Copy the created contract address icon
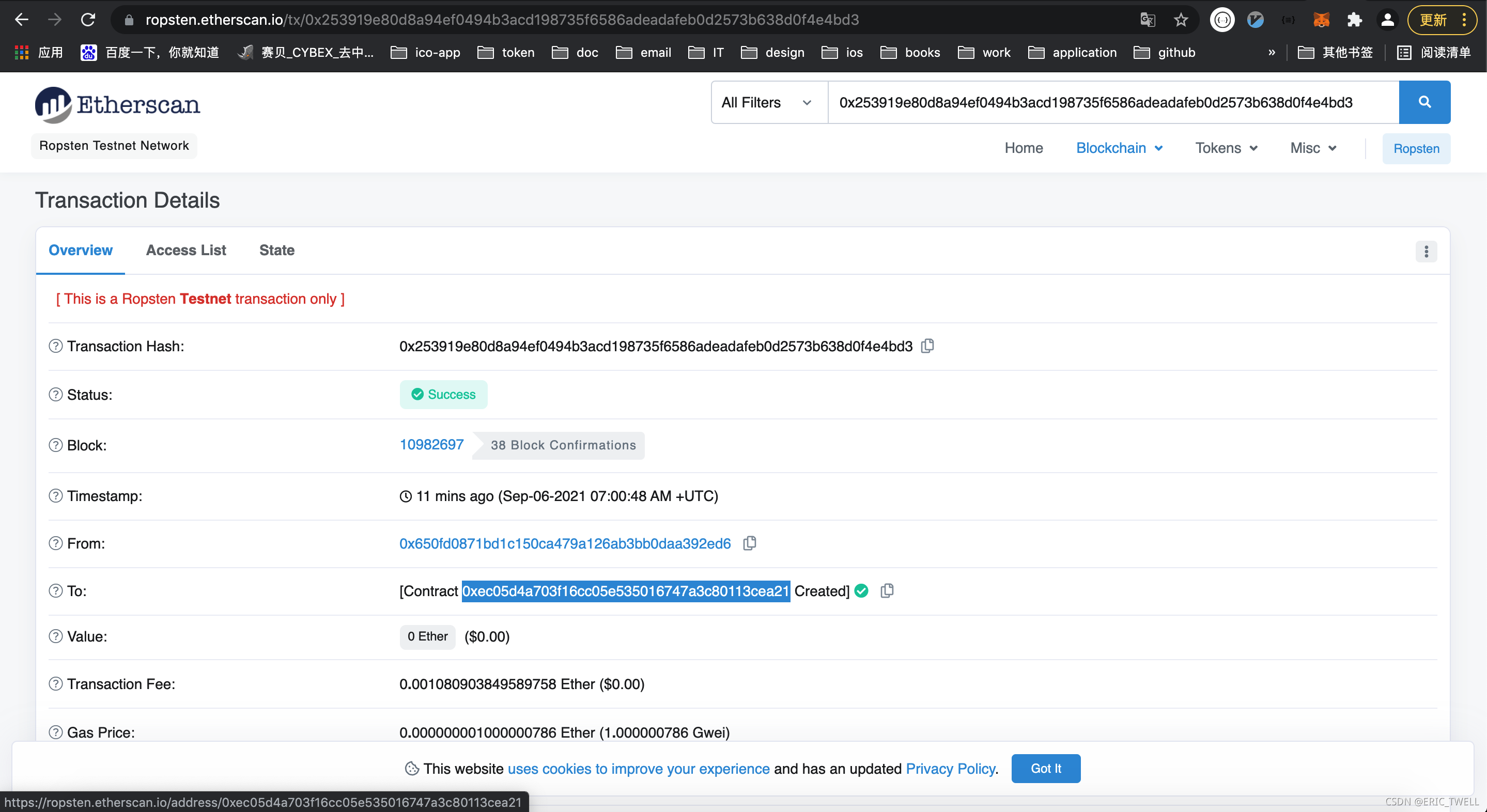Viewport: 1487px width, 812px height. (x=887, y=590)
